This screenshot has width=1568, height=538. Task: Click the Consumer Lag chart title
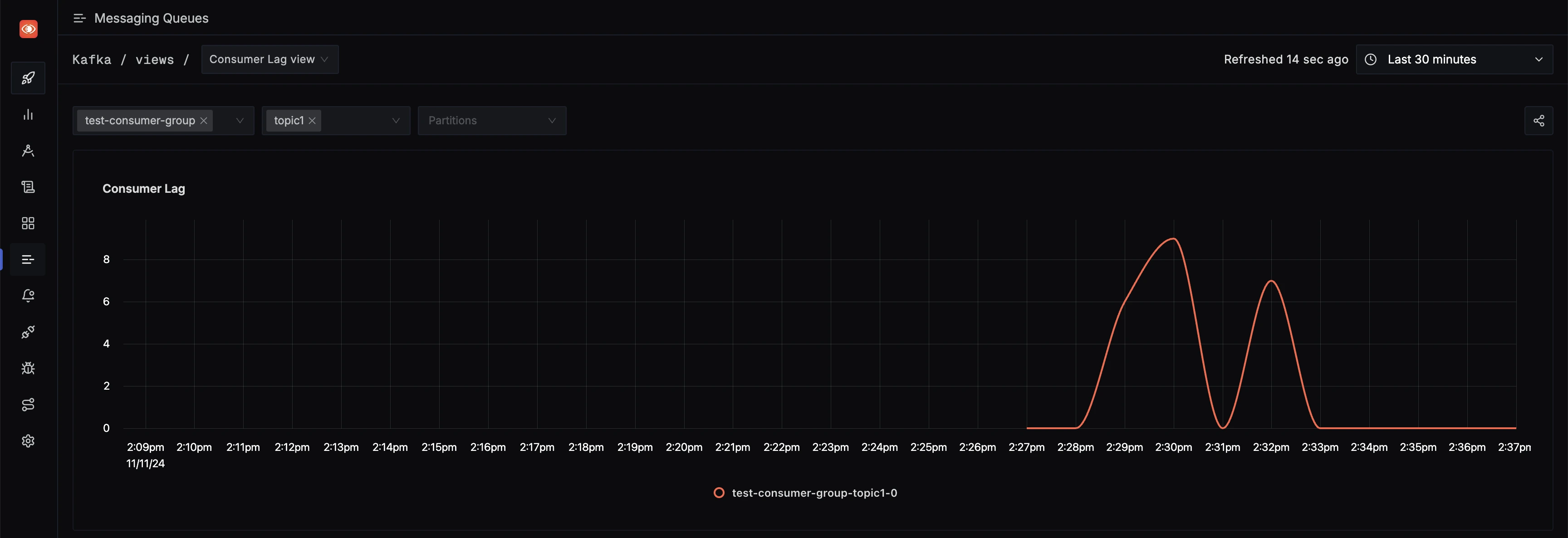click(144, 189)
